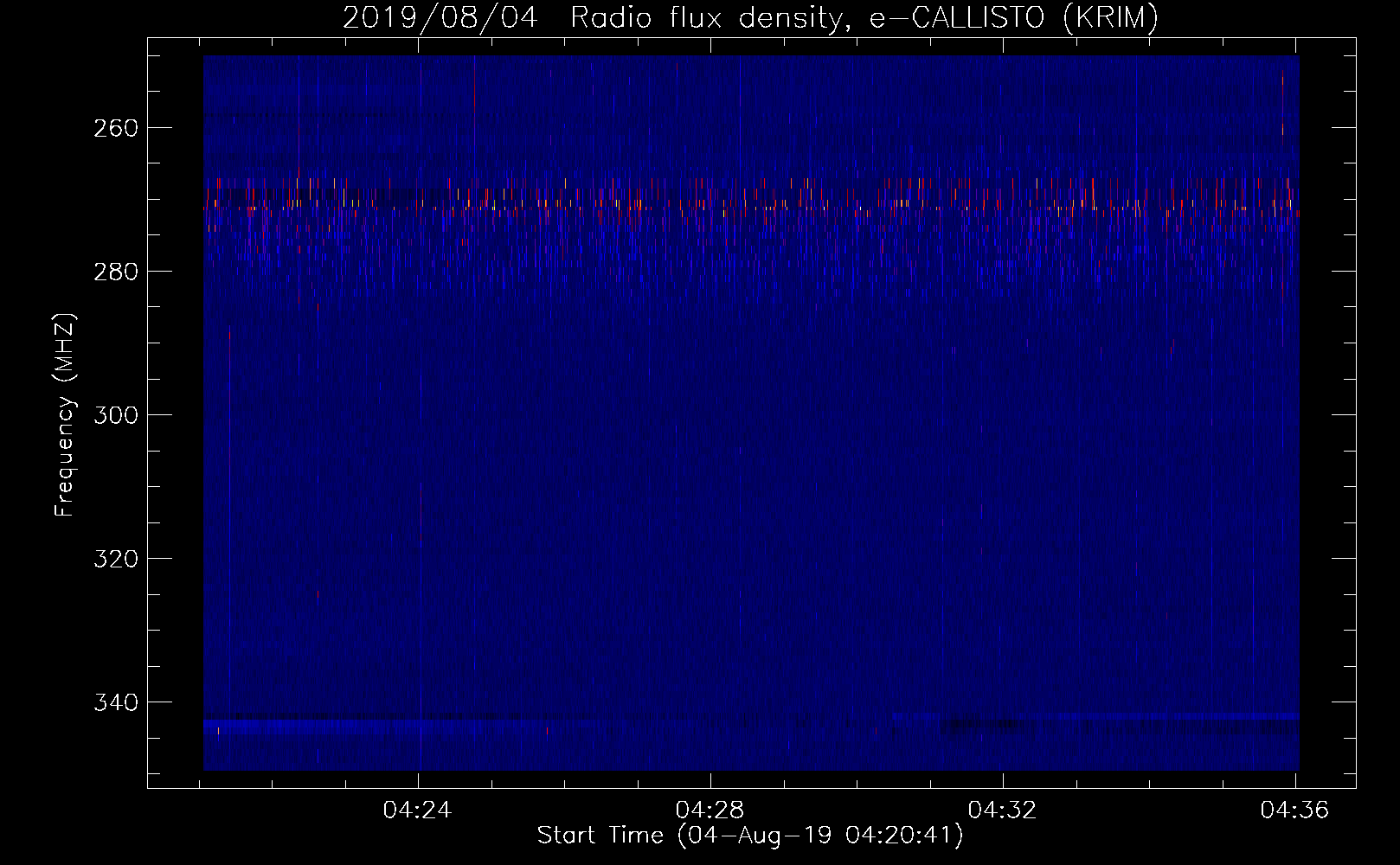Click the 'Frequency (MHZ)' axis label
This screenshot has width=1400, height=865.
pos(65,415)
